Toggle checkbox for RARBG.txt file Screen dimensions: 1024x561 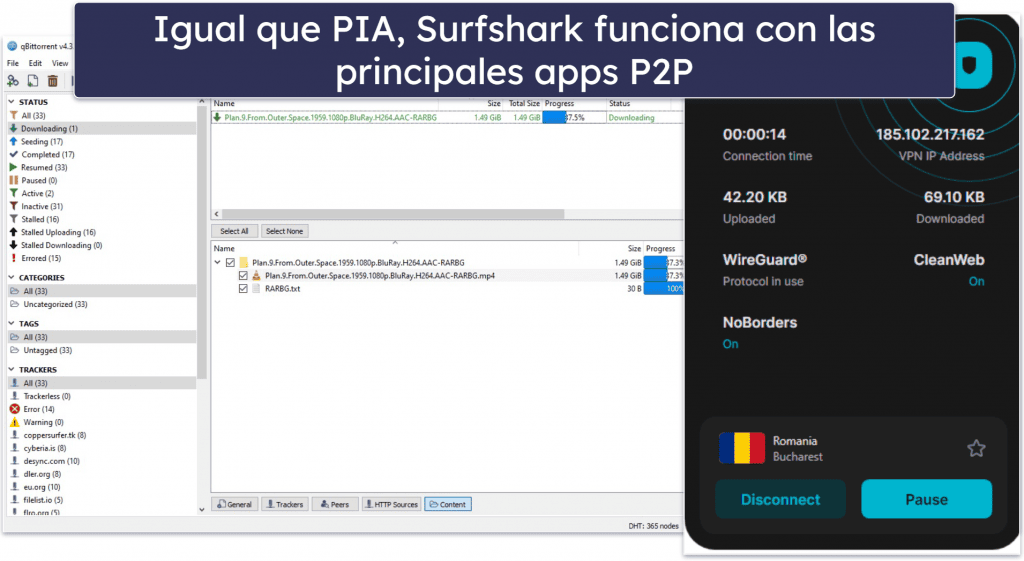pyautogui.click(x=243, y=289)
